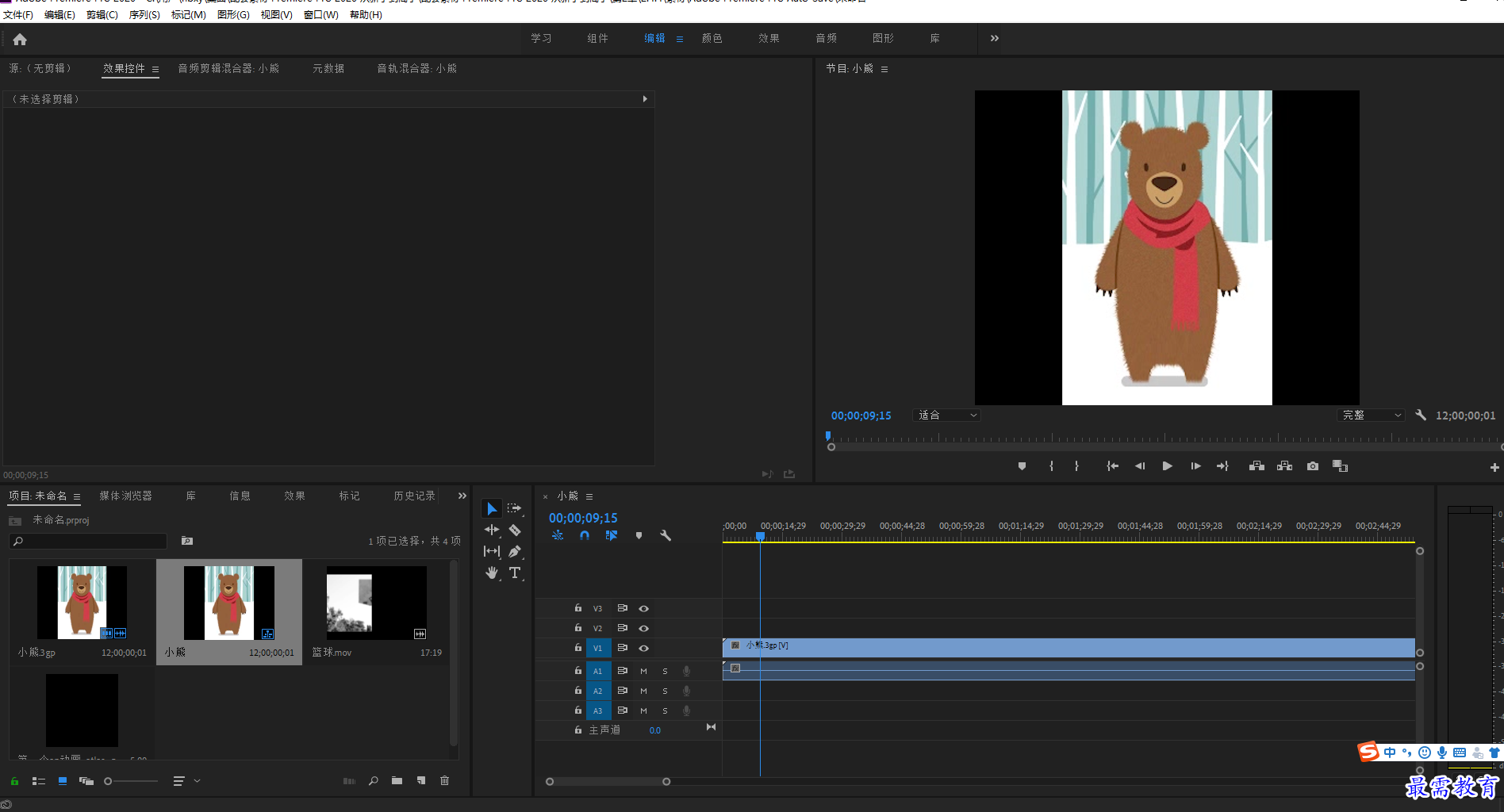This screenshot has width=1504, height=812.
Task: Play the program monitor video
Action: (1167, 466)
